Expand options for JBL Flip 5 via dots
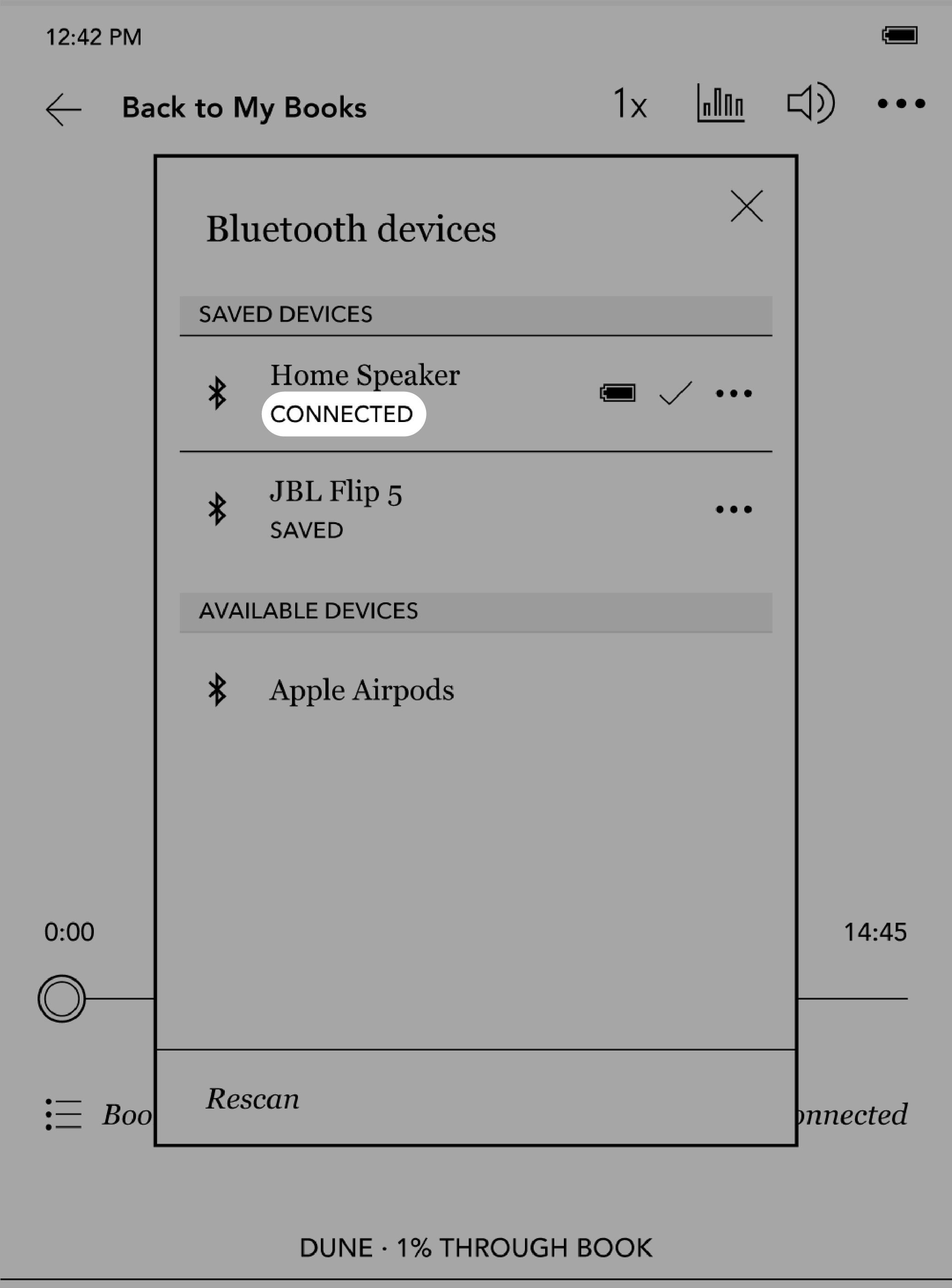This screenshot has height=1288, width=952. [x=734, y=508]
